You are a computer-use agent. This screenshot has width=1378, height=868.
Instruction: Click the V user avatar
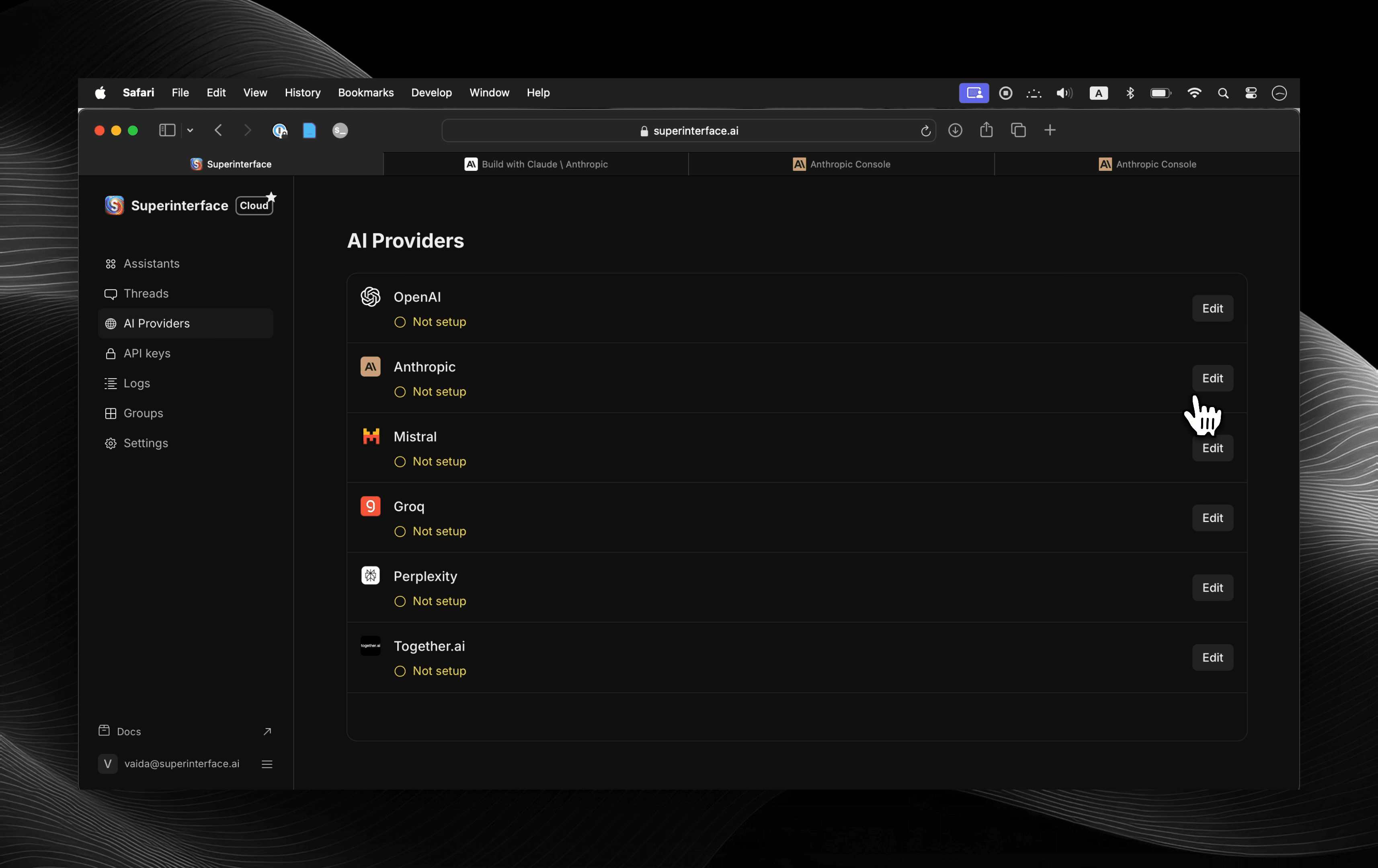[x=108, y=764]
